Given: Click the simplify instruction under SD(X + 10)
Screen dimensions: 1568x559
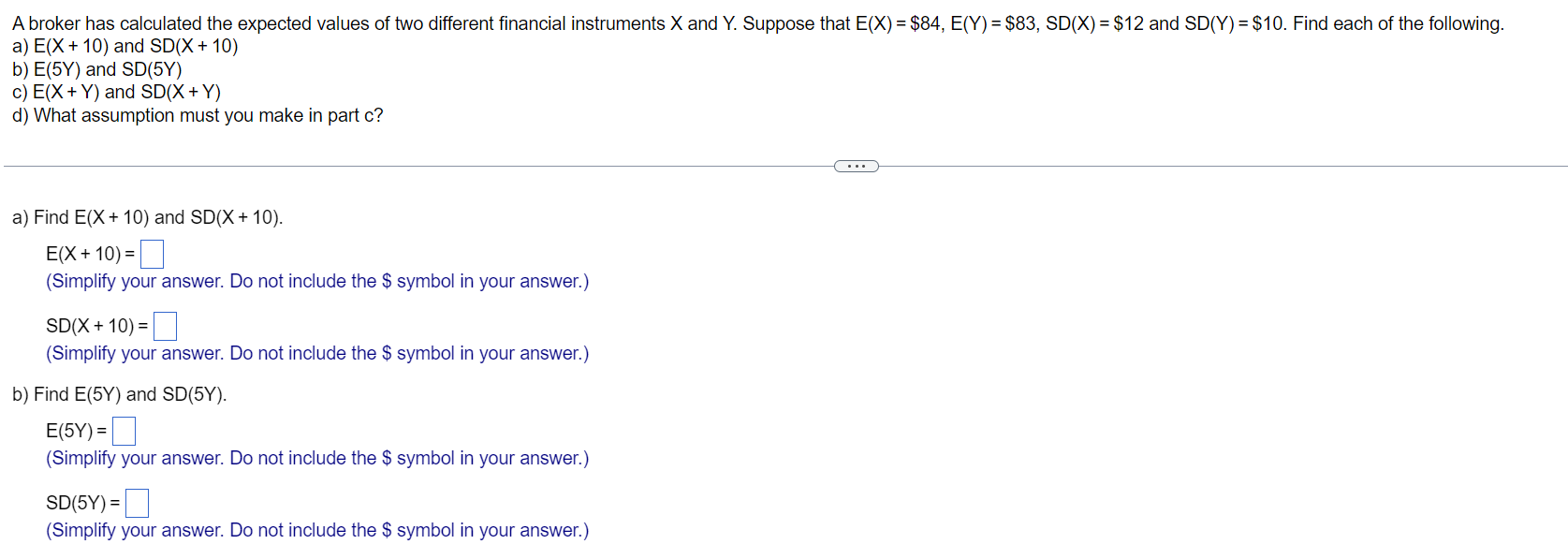Looking at the screenshot, I should click(317, 353).
